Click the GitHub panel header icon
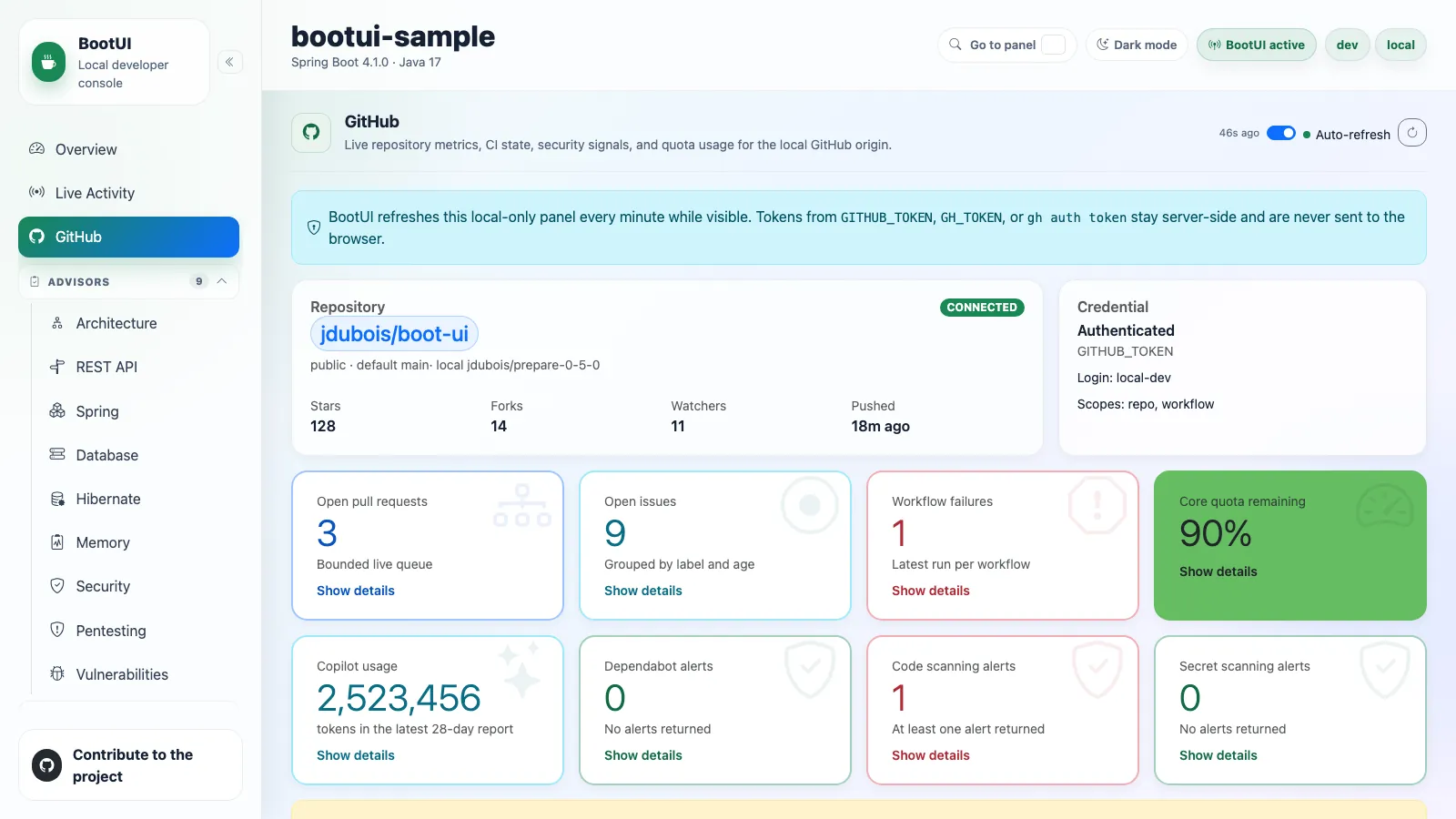This screenshot has height=819, width=1456. pos(311,132)
